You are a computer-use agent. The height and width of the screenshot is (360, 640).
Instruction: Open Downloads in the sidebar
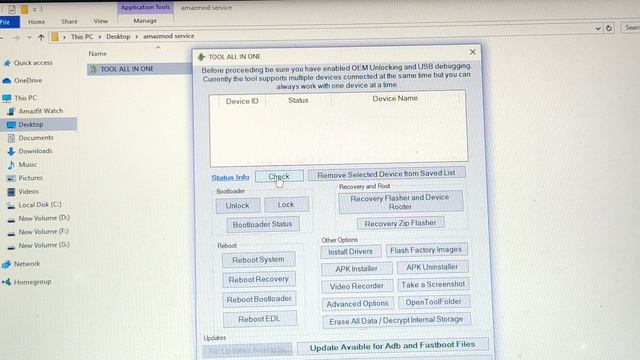pyautogui.click(x=36, y=151)
